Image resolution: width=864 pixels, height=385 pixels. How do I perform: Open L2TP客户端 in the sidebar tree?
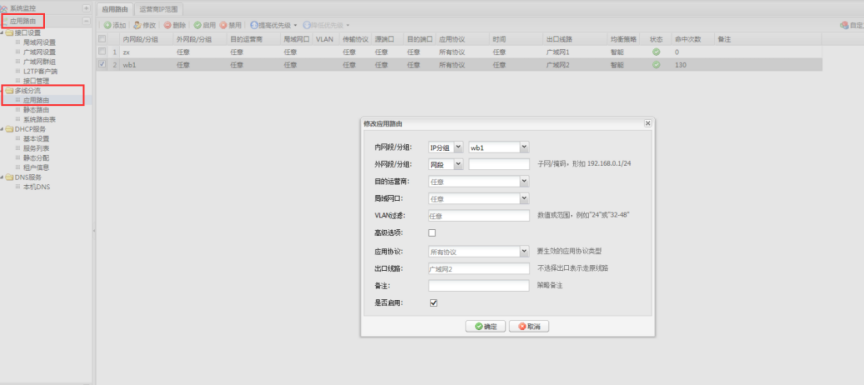click(x=40, y=71)
